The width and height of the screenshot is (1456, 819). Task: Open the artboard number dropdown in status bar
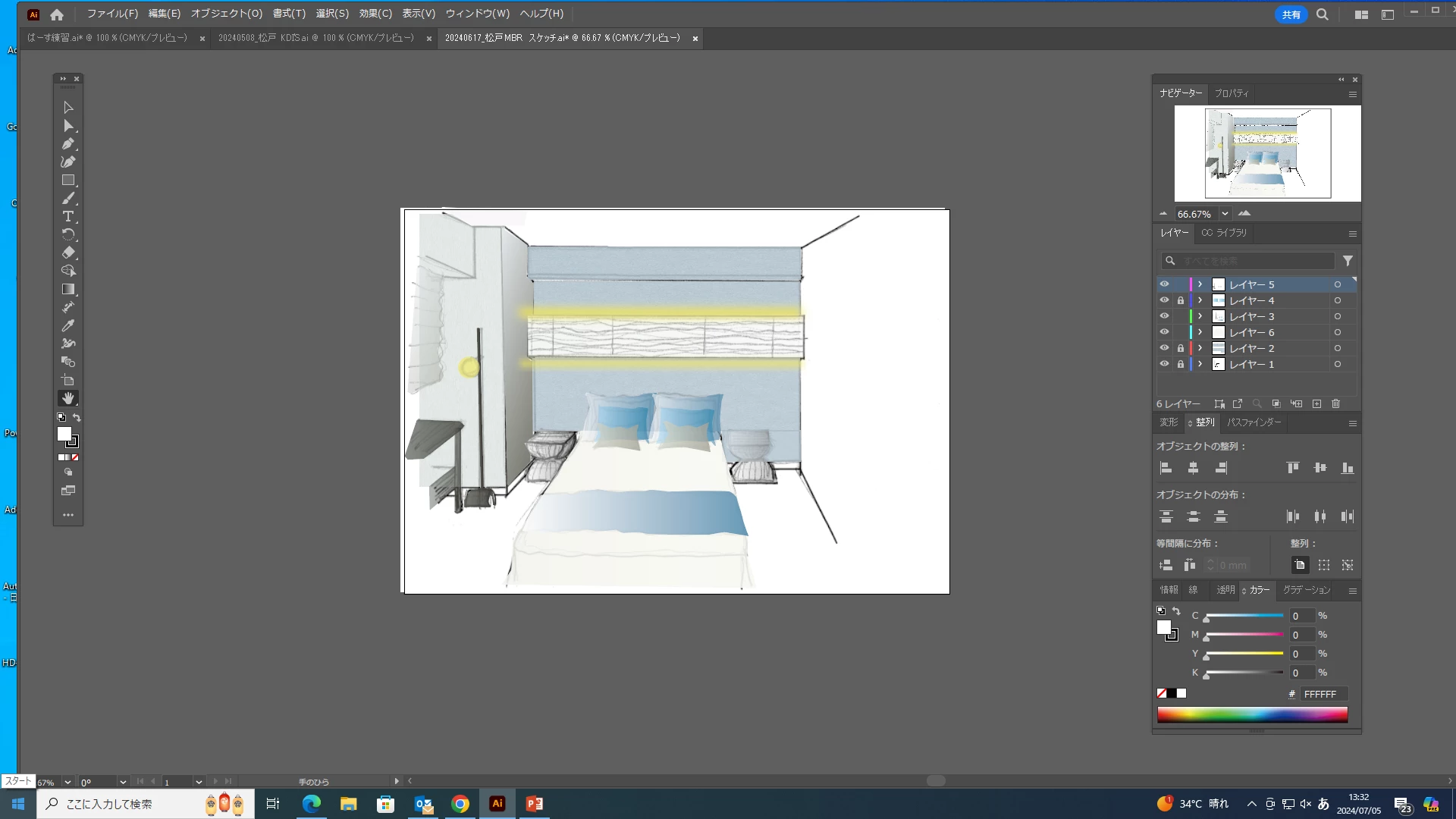tap(199, 782)
